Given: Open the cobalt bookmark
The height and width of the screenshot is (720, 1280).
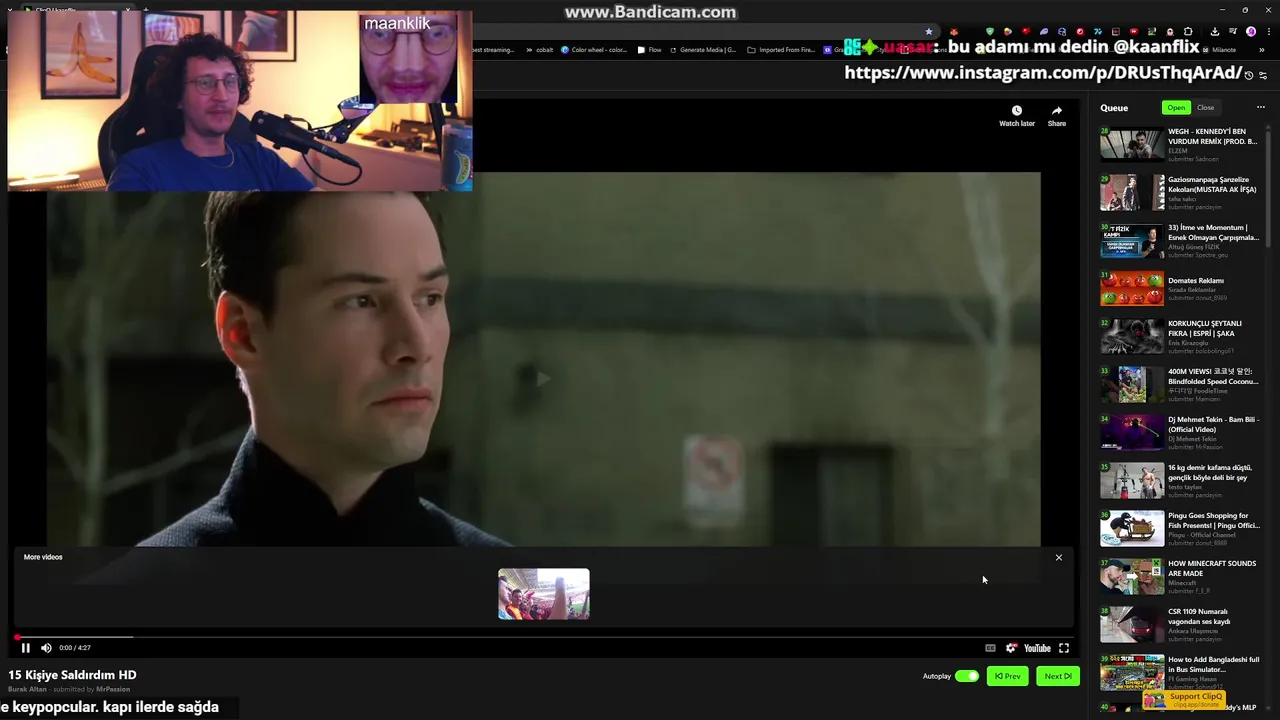Looking at the screenshot, I should click(540, 50).
